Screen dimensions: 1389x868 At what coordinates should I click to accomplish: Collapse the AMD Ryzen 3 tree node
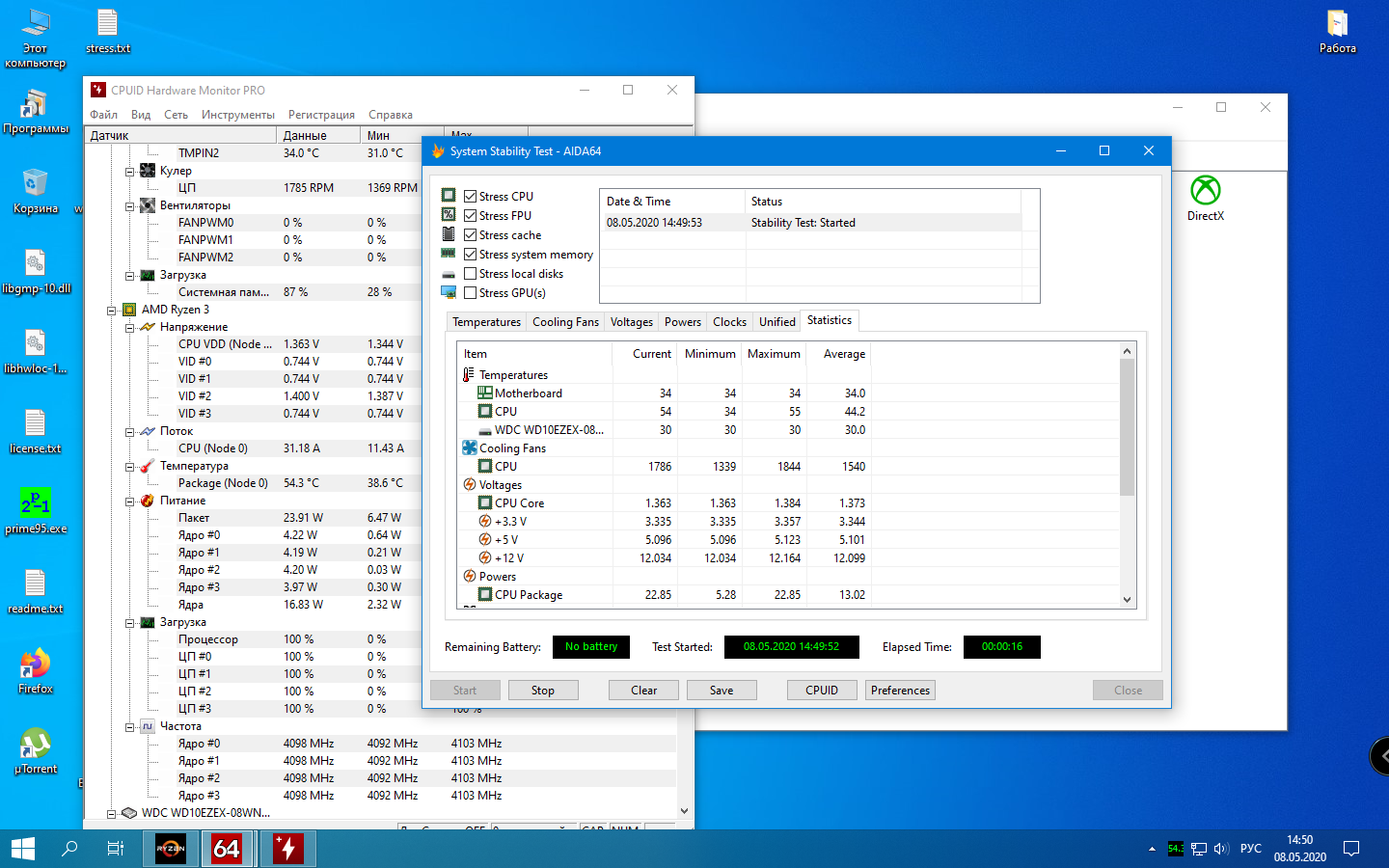(x=111, y=311)
